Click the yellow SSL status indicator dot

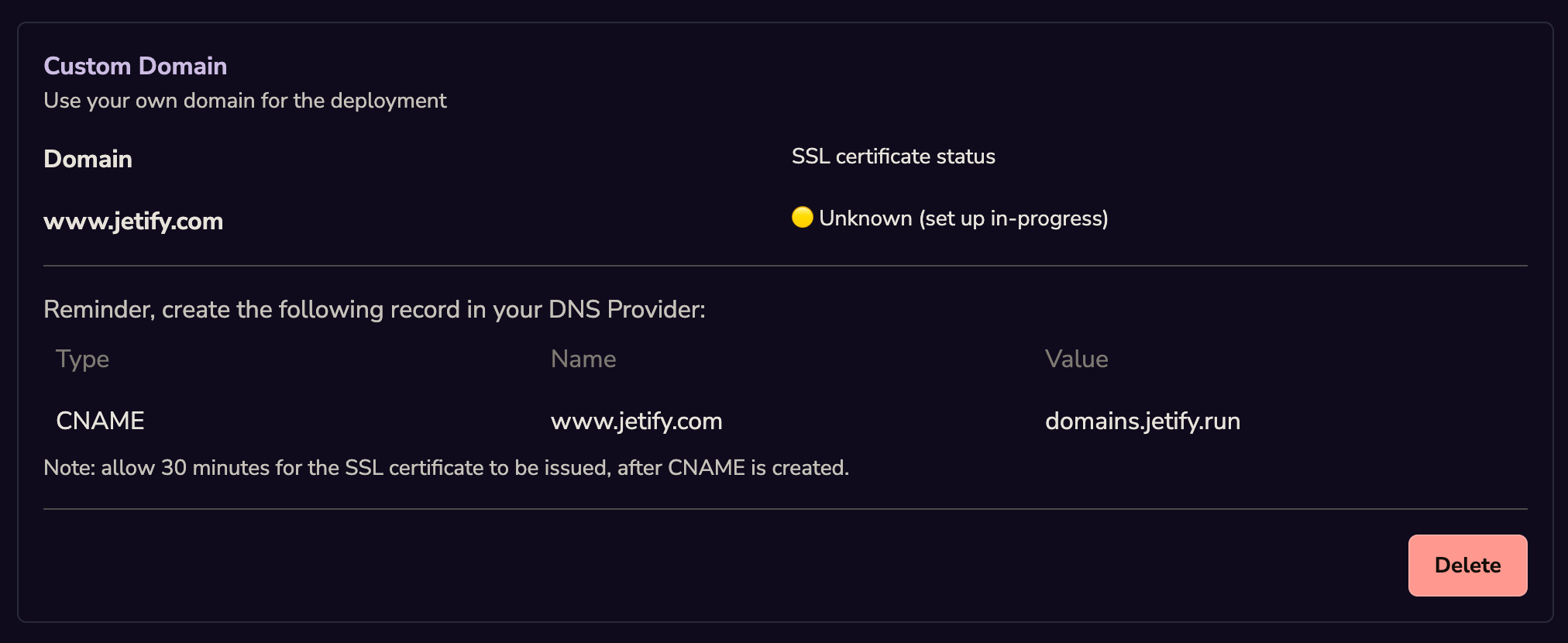pyautogui.click(x=802, y=218)
